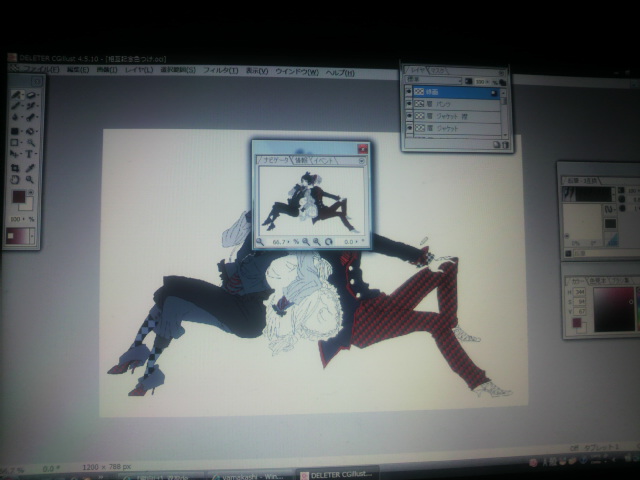Switch to the ナビゲータ tab
This screenshot has width=640, height=480.
click(276, 160)
